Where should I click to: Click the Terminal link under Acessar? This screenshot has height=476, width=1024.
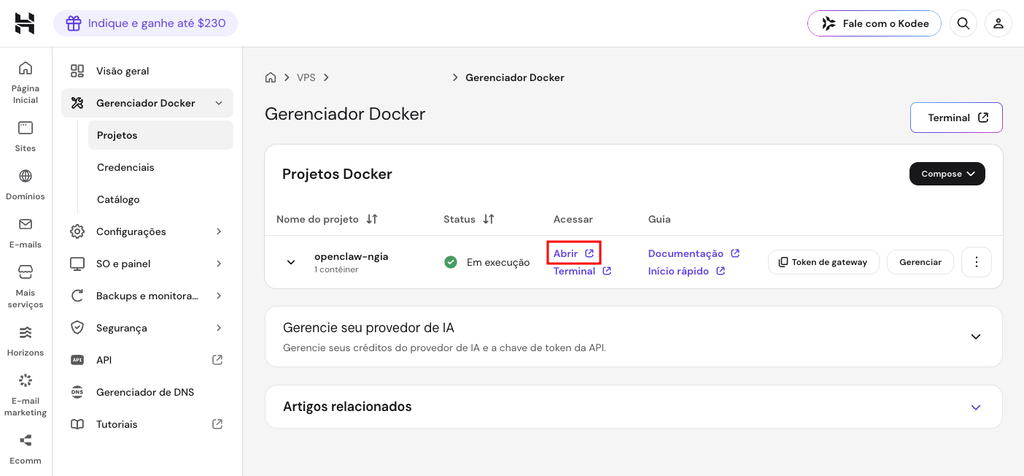(582, 271)
